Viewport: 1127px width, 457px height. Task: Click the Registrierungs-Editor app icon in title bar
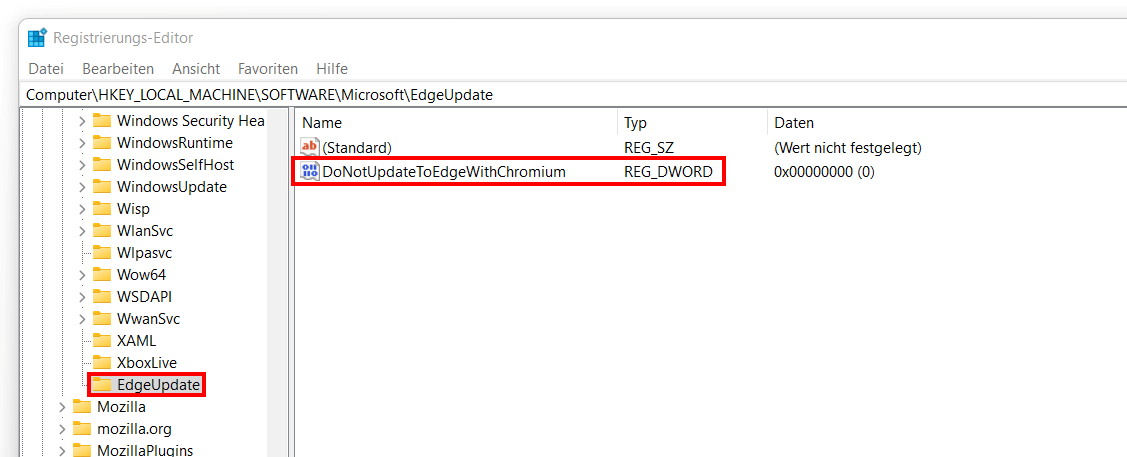tap(37, 37)
